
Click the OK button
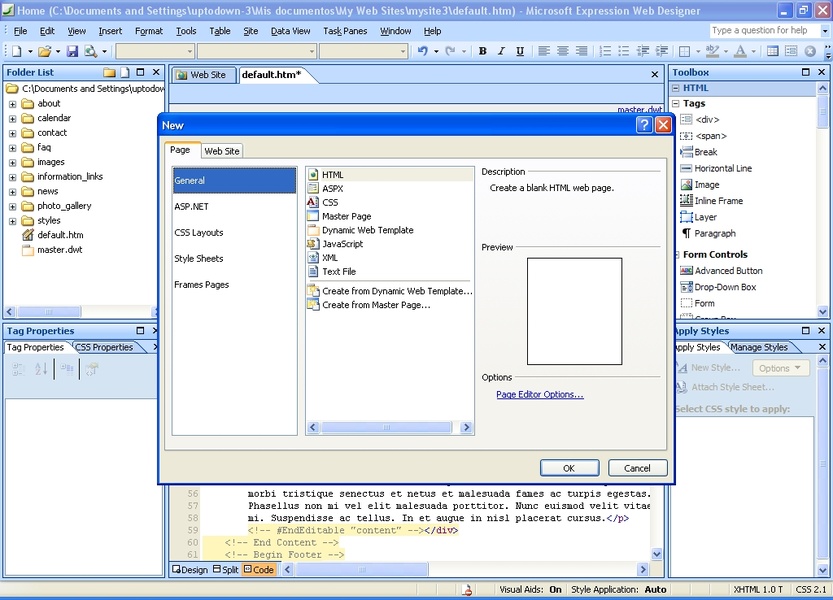[x=569, y=468]
